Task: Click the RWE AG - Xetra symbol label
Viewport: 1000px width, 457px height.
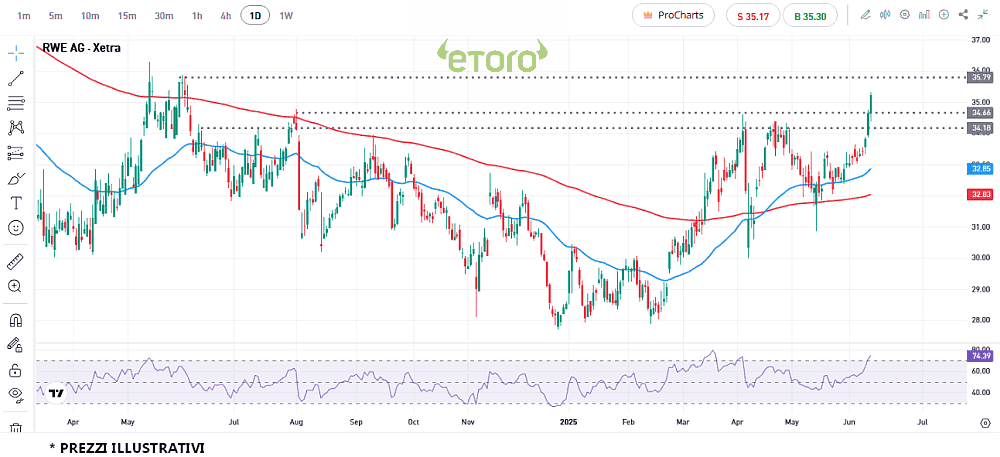Action: 81,47
